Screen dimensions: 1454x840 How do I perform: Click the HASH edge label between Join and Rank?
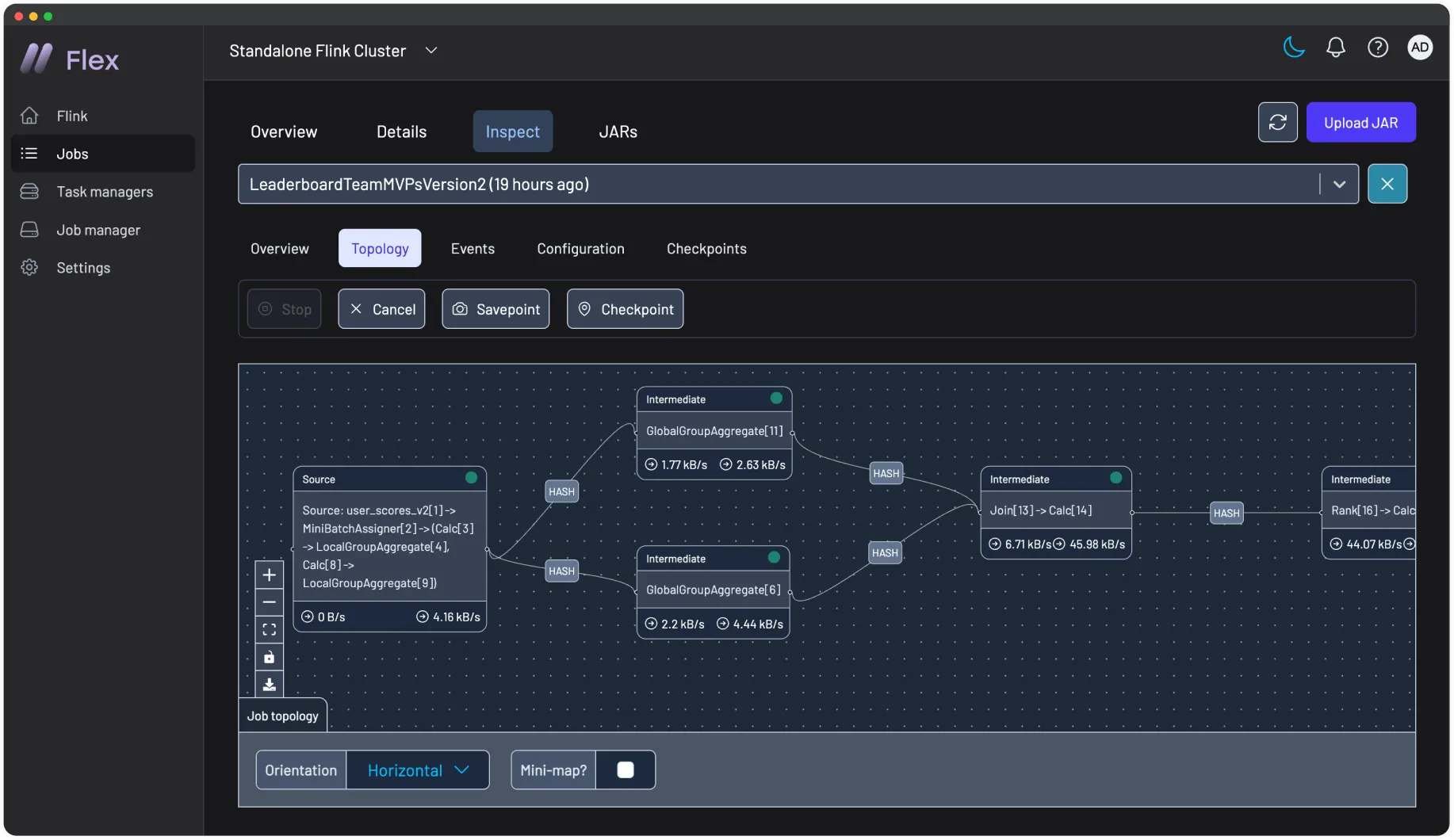coord(1226,513)
